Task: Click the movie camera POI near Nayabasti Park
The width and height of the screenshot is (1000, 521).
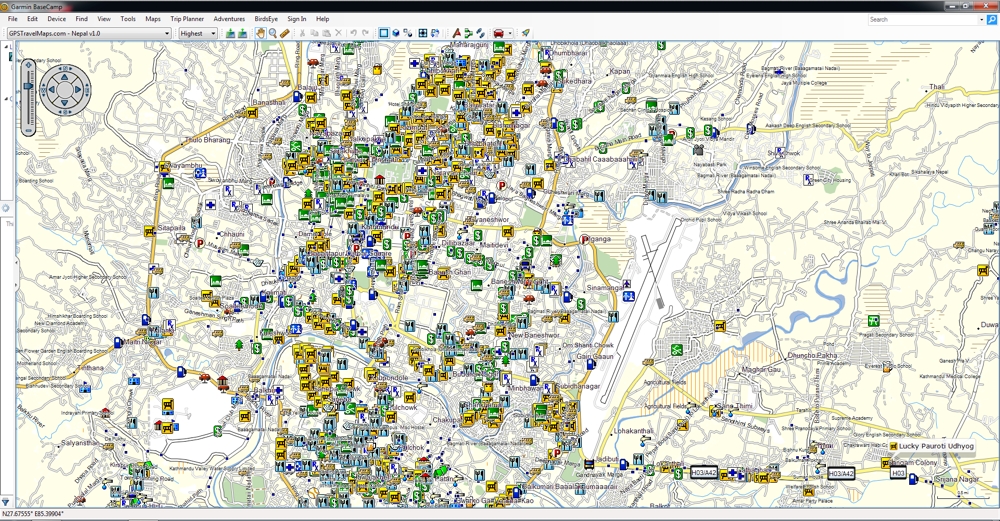Action: coord(698,150)
